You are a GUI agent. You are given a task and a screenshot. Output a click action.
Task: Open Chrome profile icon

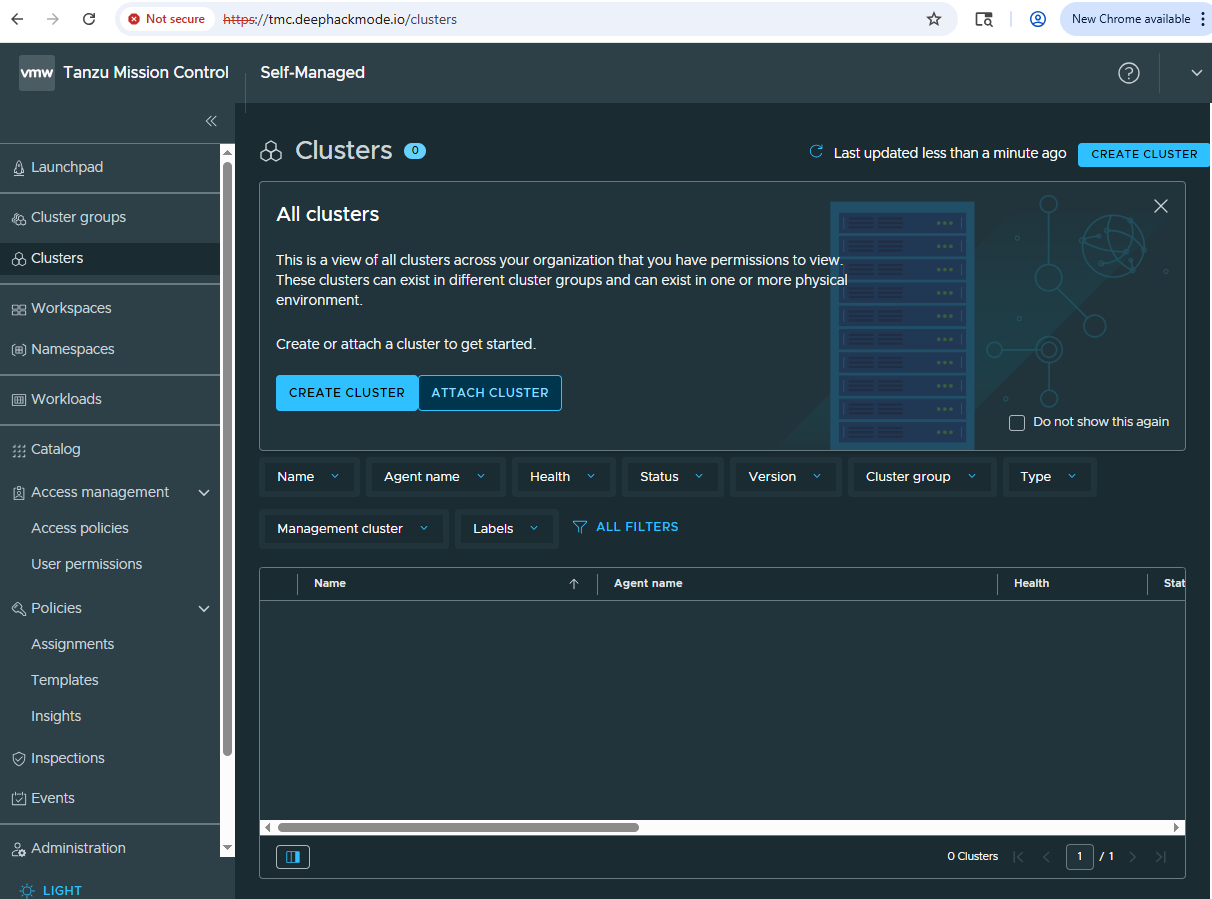tap(1038, 19)
